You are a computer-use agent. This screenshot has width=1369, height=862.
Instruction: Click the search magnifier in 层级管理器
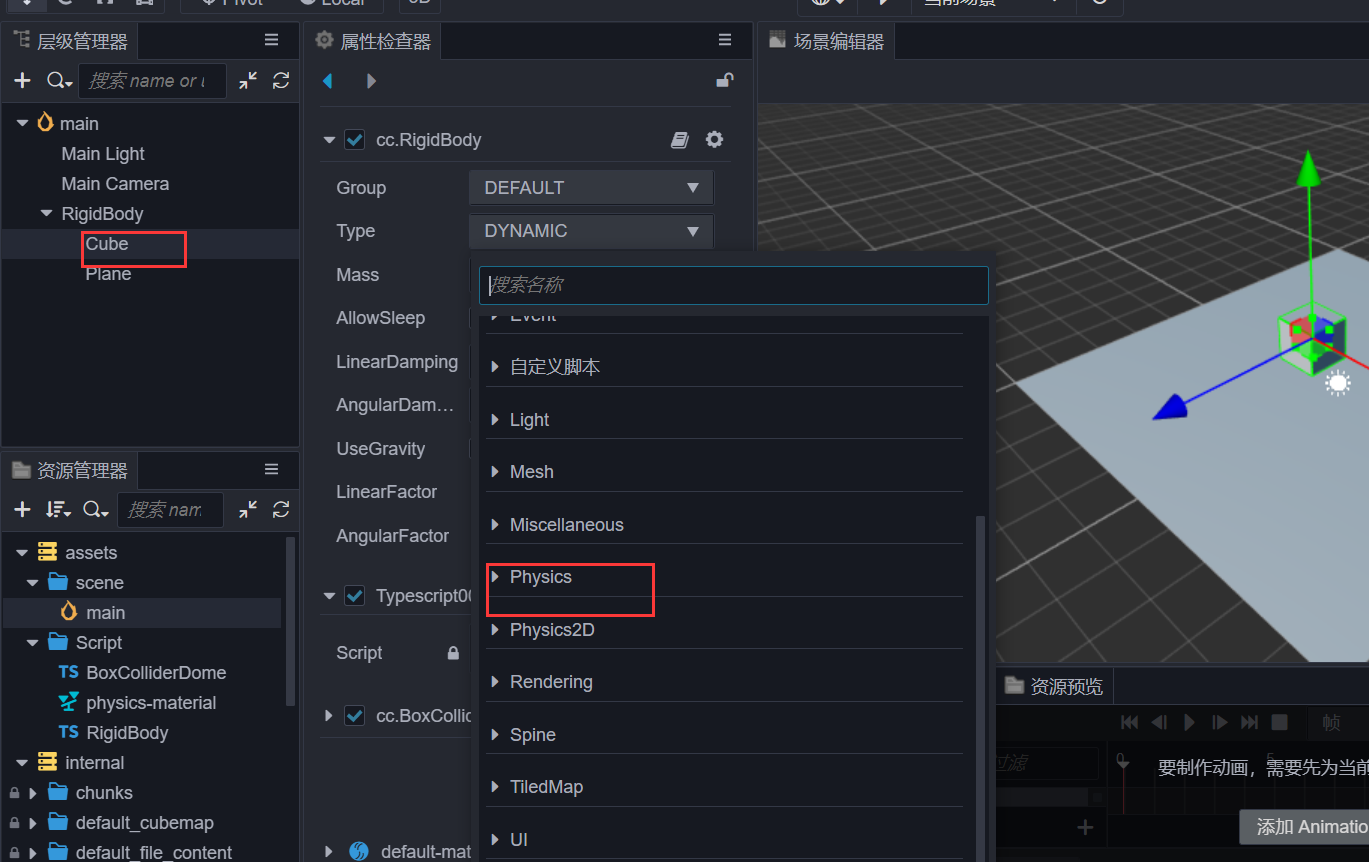(57, 80)
